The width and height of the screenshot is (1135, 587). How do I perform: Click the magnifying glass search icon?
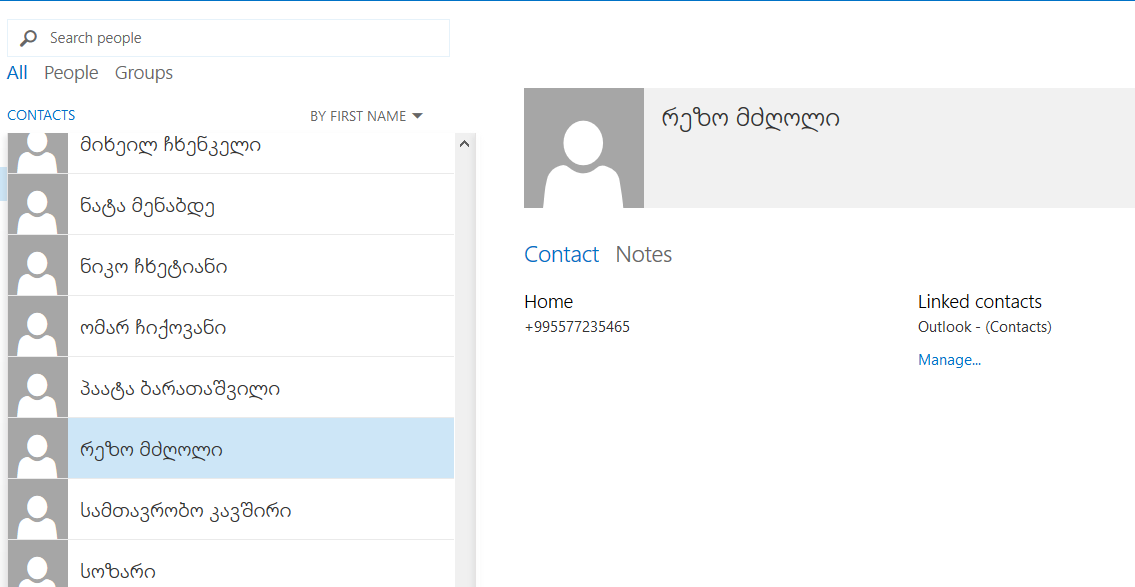click(29, 38)
